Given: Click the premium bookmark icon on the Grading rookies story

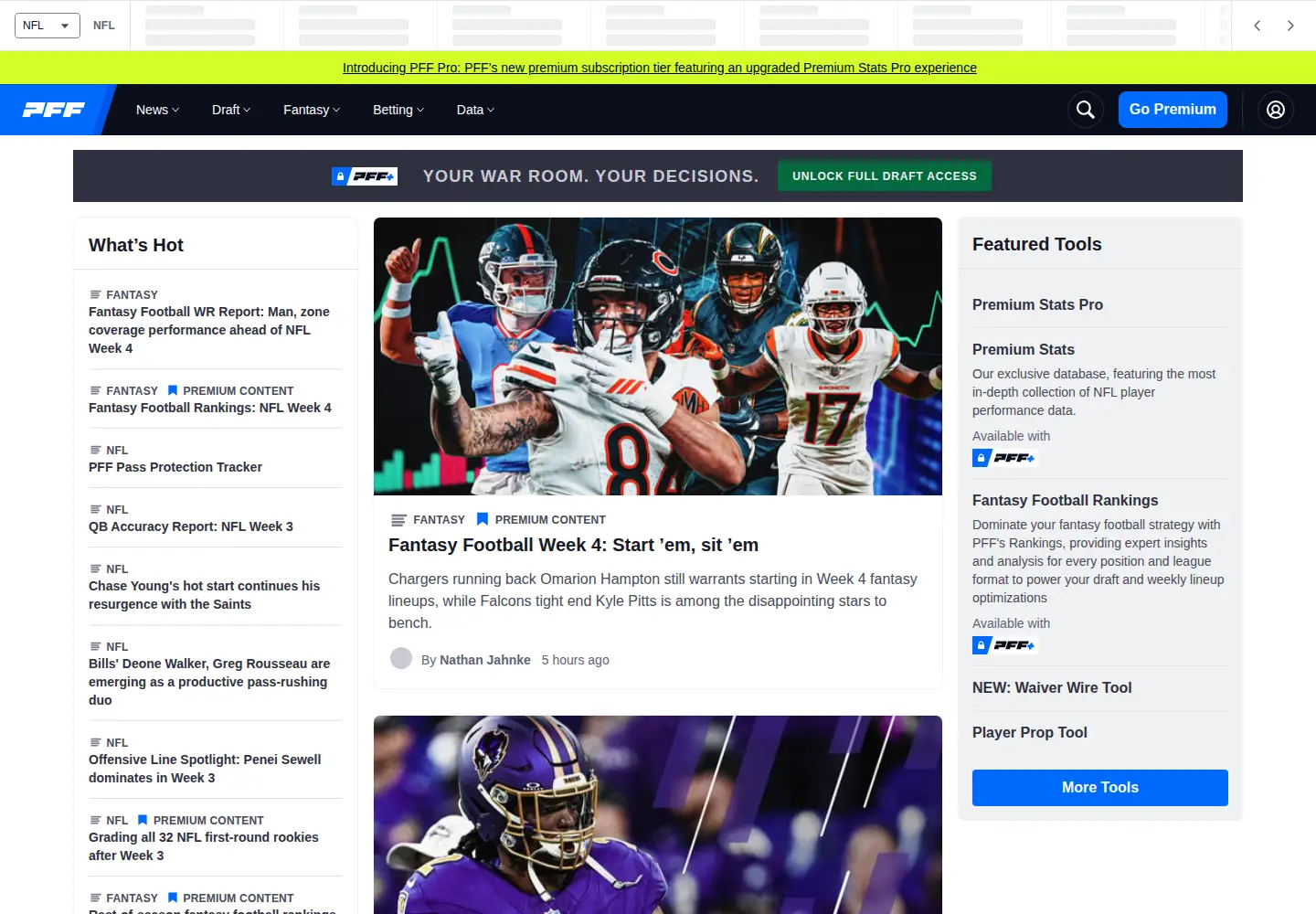Looking at the screenshot, I should (x=143, y=820).
